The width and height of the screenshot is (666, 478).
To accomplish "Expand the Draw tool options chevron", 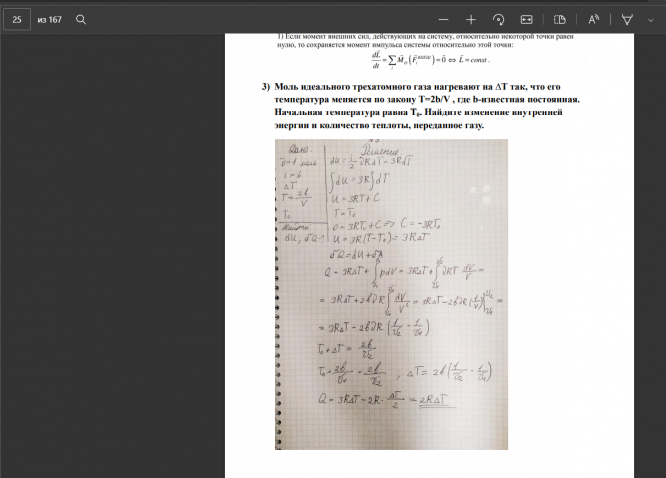I will (x=650, y=20).
